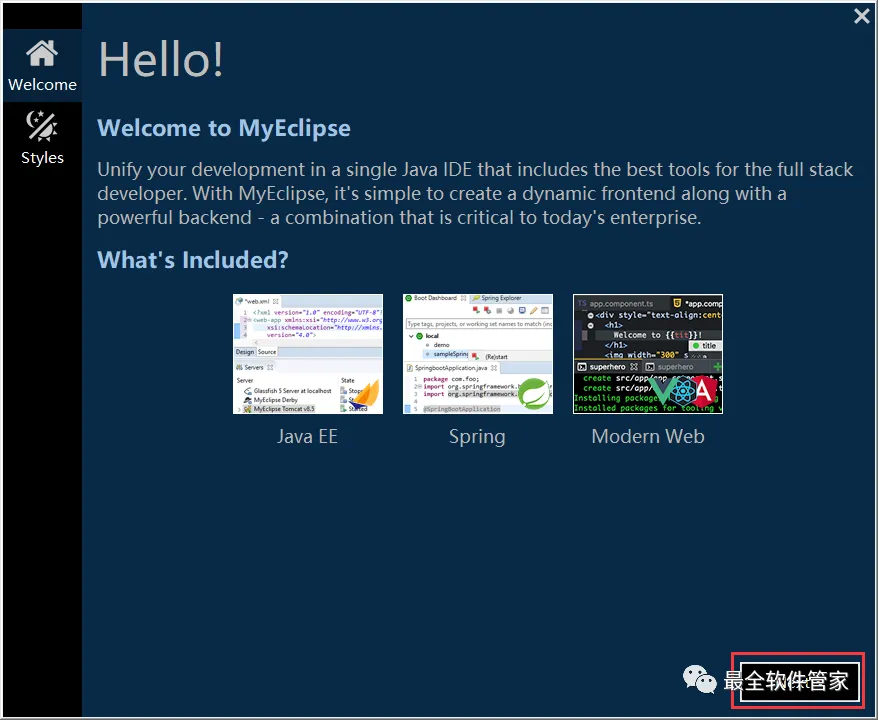This screenshot has width=878, height=720.
Task: Click the Modern Web label
Action: pyautogui.click(x=648, y=436)
